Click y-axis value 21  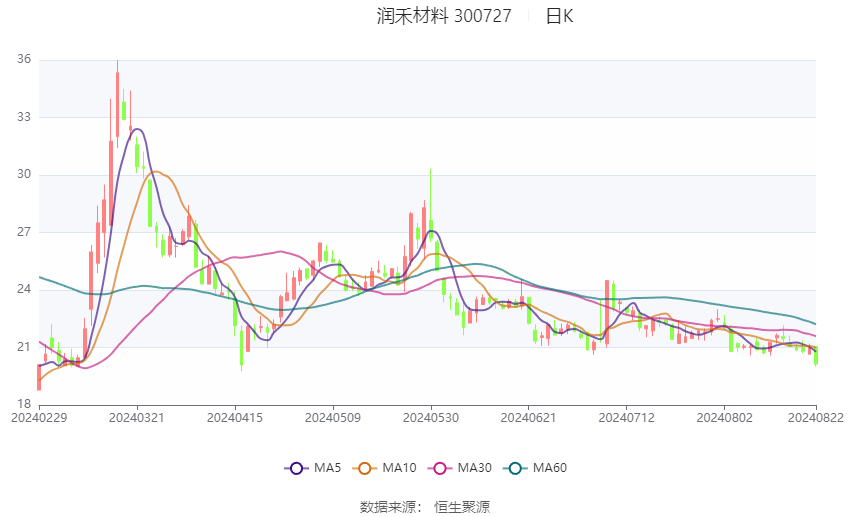[24, 347]
